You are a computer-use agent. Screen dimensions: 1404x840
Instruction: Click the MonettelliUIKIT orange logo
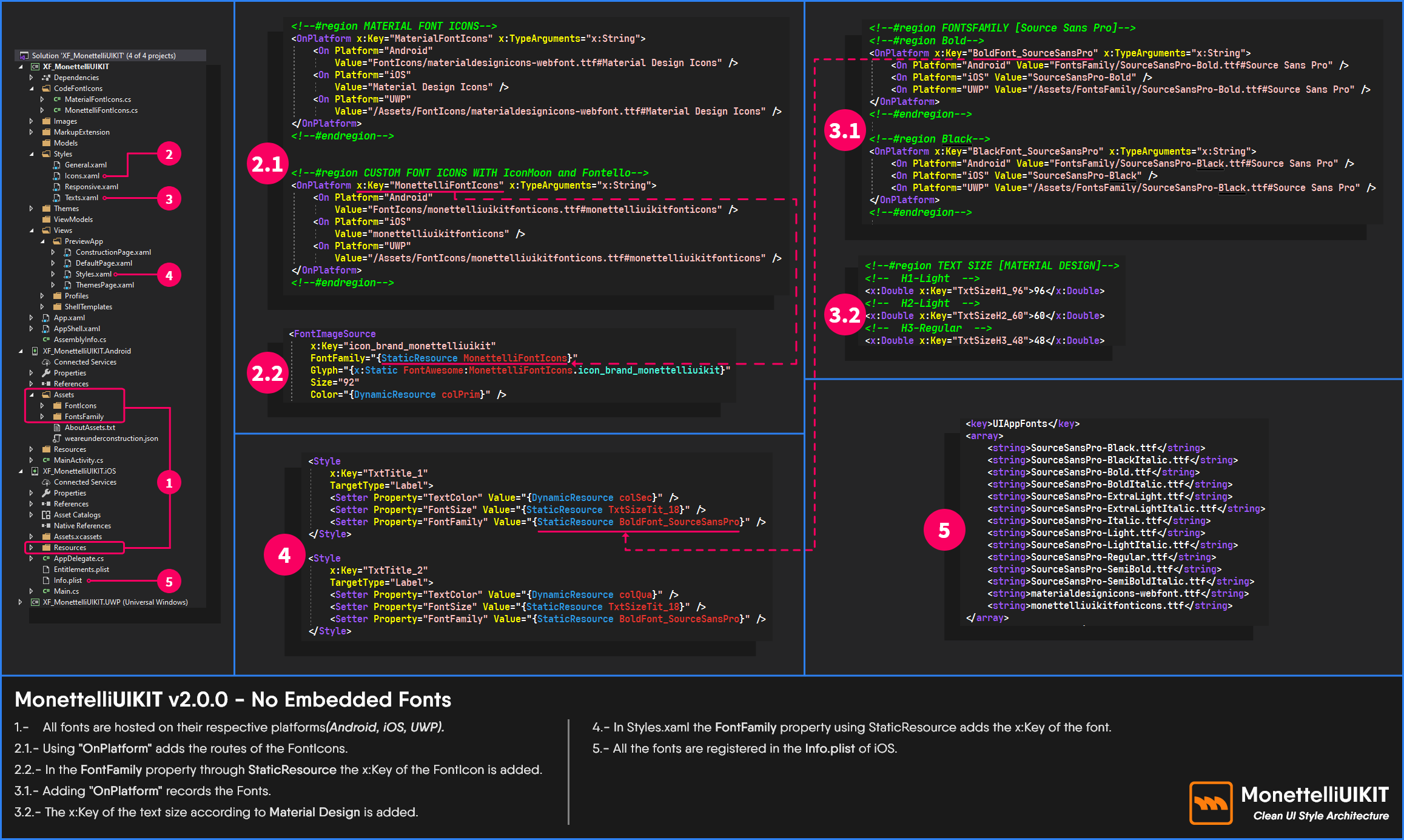(x=1211, y=803)
